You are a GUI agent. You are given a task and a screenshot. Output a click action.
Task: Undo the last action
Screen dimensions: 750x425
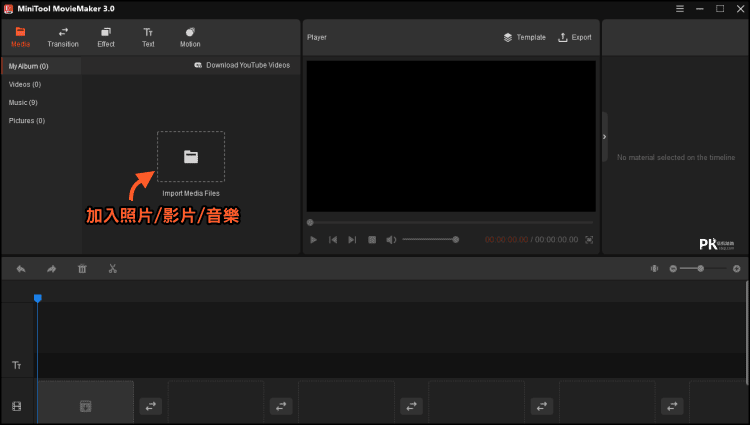[x=21, y=269]
